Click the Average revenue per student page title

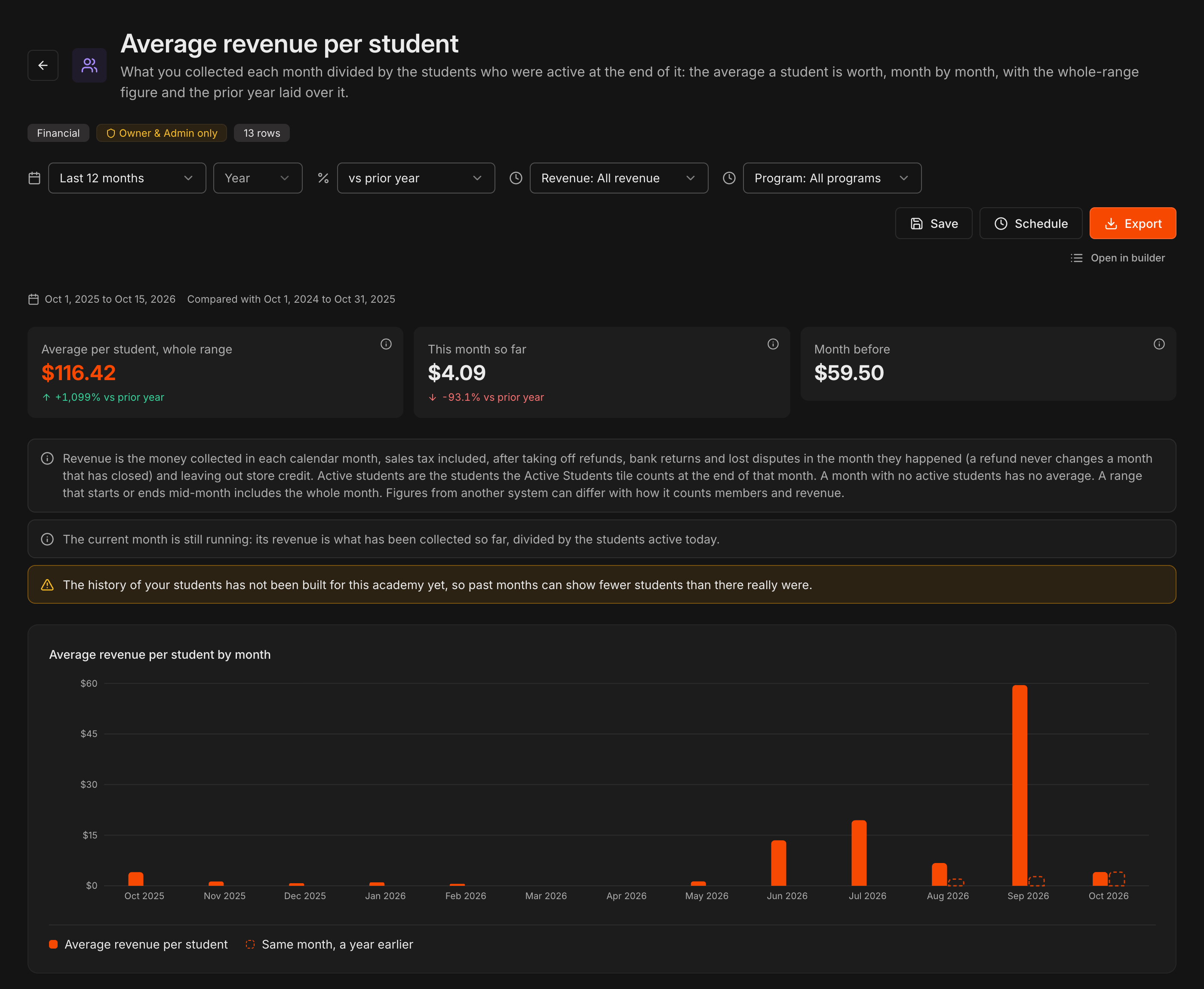(x=289, y=44)
